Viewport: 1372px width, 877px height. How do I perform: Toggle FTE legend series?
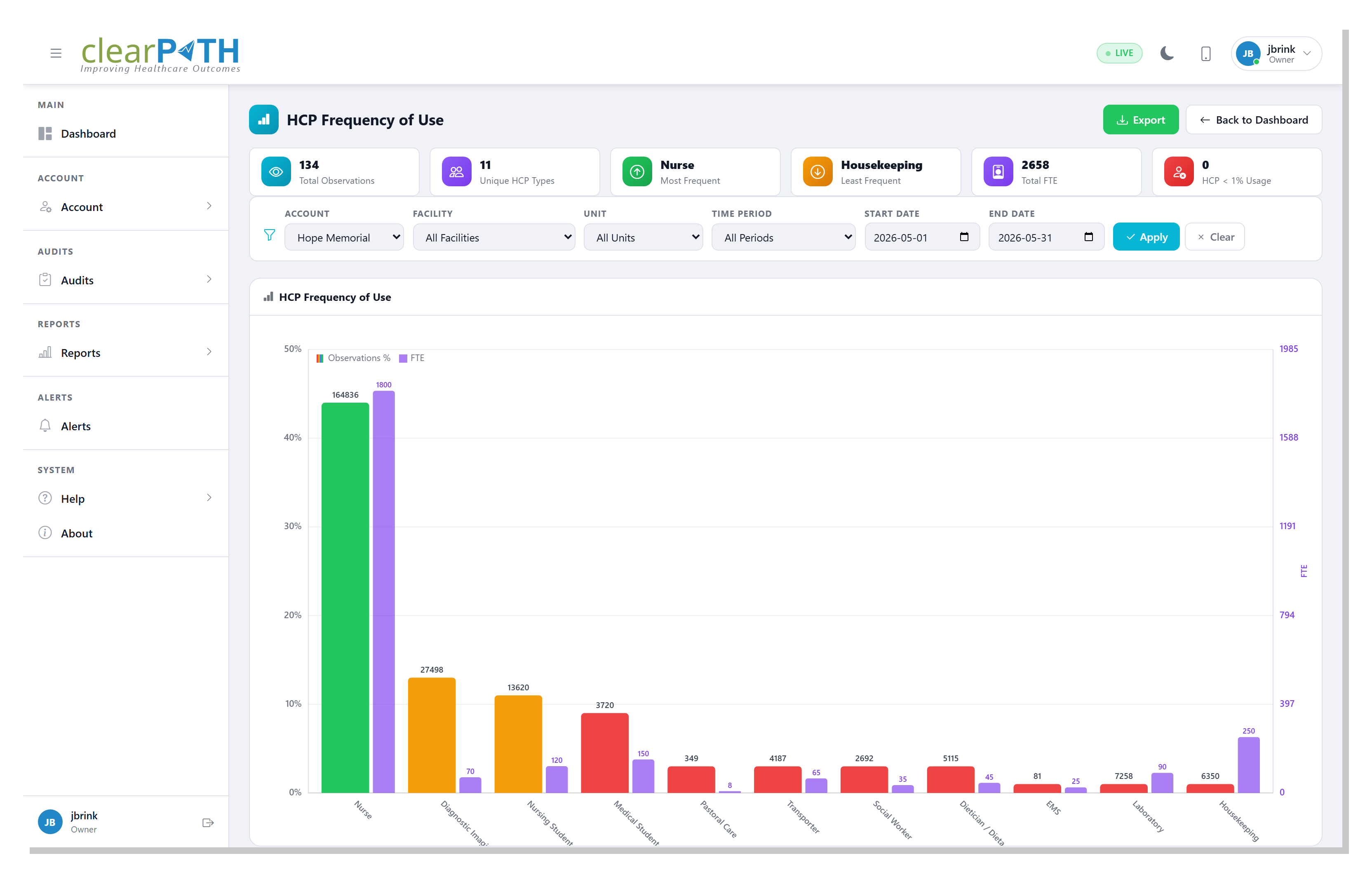[411, 358]
